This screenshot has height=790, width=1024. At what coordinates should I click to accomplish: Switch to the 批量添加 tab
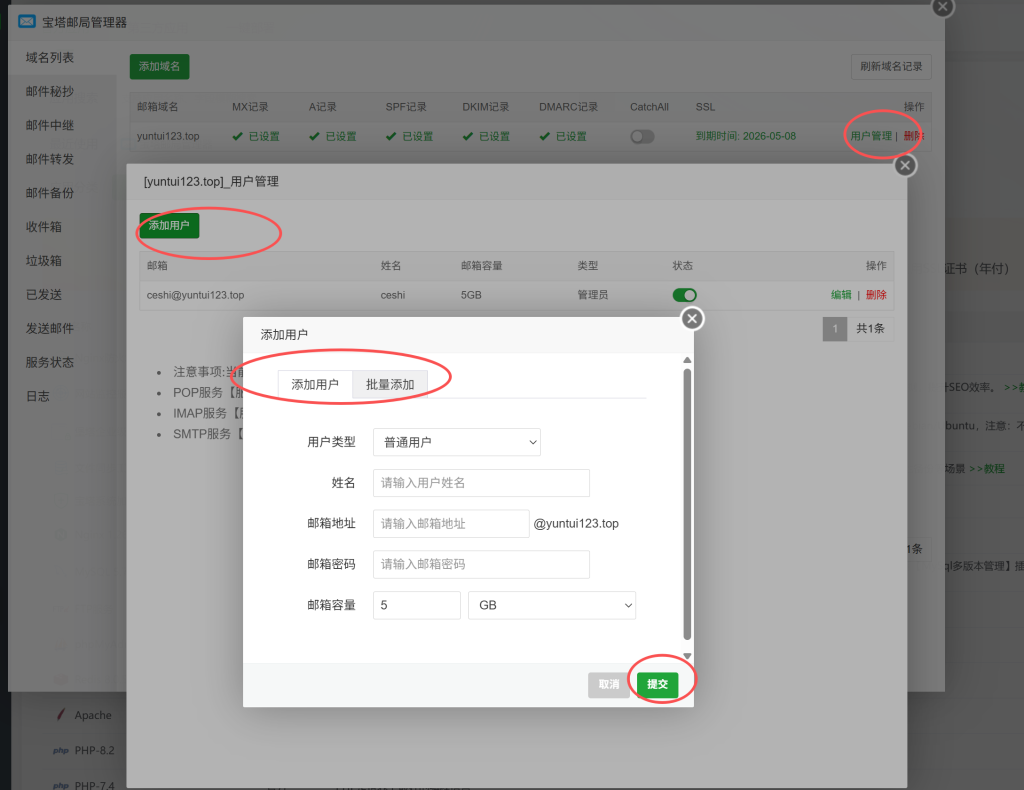pos(390,384)
